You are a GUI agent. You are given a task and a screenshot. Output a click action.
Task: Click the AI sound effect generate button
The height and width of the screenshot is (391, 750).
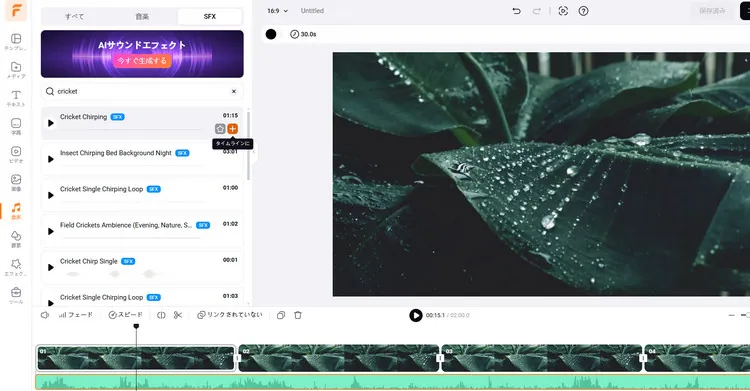[x=142, y=60]
